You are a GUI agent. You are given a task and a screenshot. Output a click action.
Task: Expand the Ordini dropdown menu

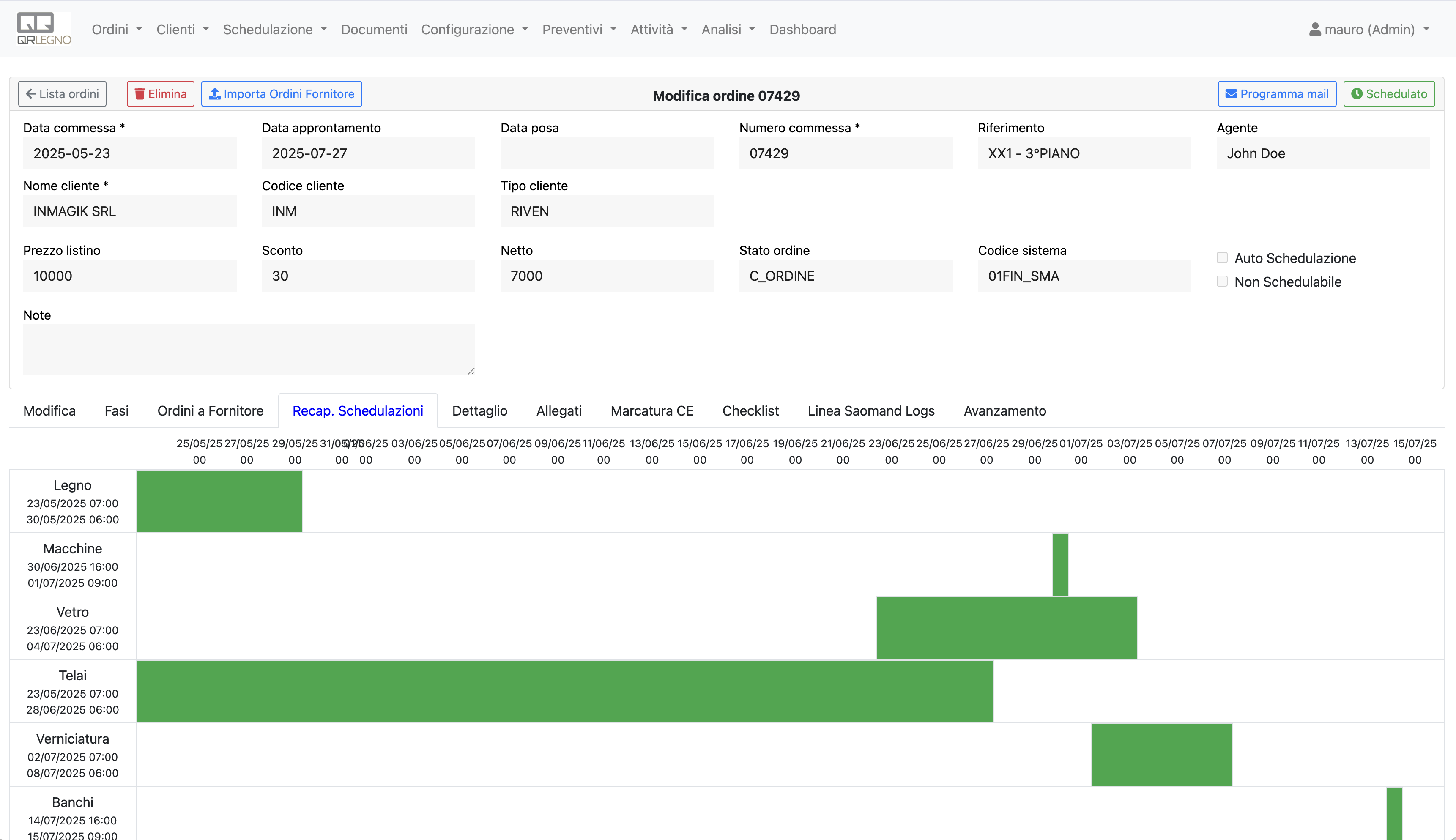117,30
